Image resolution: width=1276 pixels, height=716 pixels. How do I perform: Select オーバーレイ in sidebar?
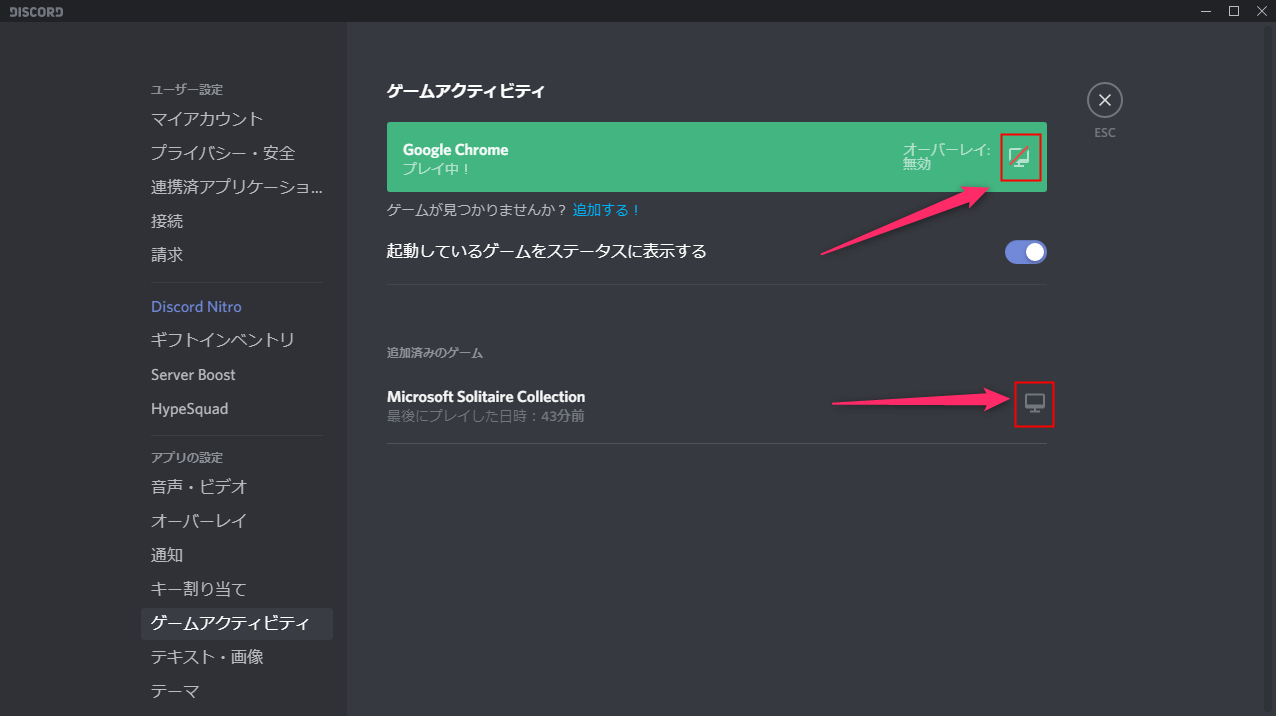199,521
